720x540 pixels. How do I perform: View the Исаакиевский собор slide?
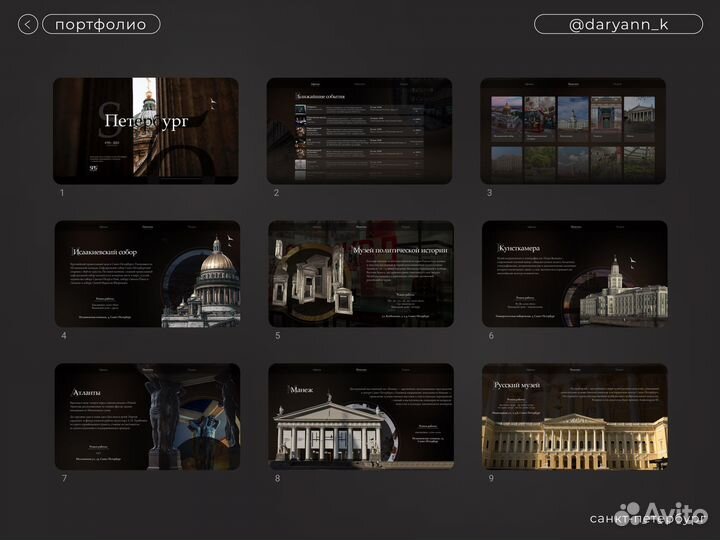coord(146,274)
